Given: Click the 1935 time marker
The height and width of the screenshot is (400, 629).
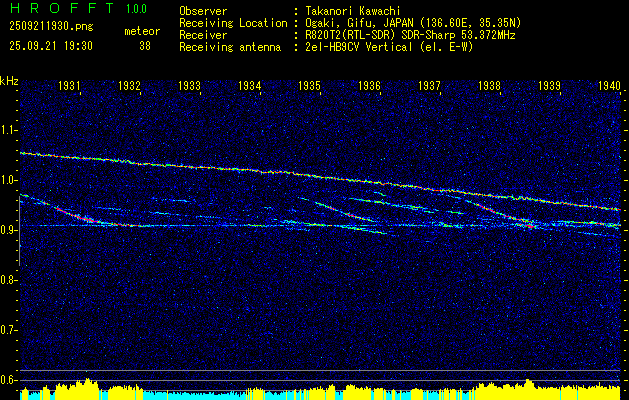Looking at the screenshot, I should click(310, 85).
